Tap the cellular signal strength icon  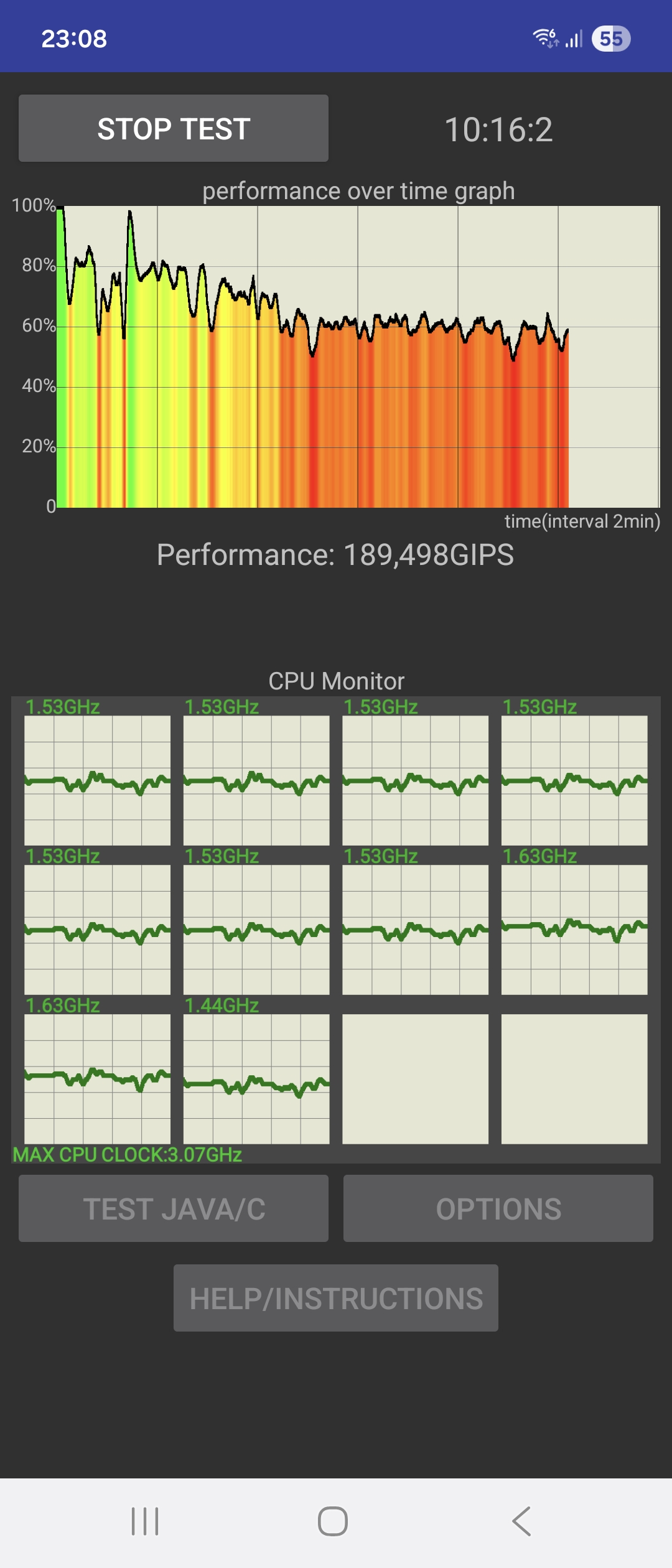click(574, 39)
